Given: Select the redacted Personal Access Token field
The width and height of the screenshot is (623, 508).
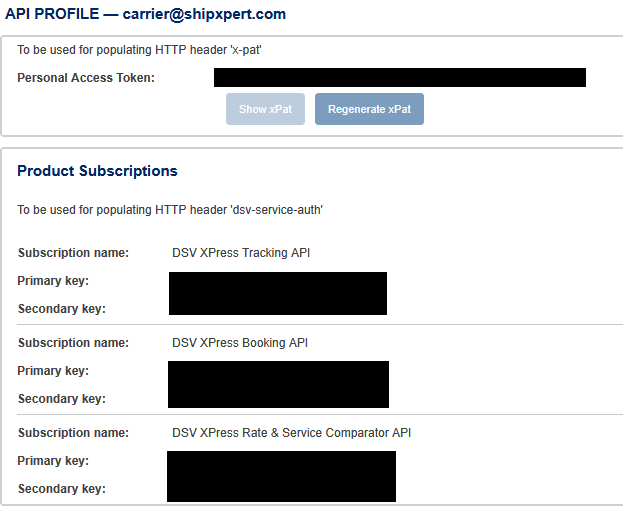Looking at the screenshot, I should click(399, 78).
